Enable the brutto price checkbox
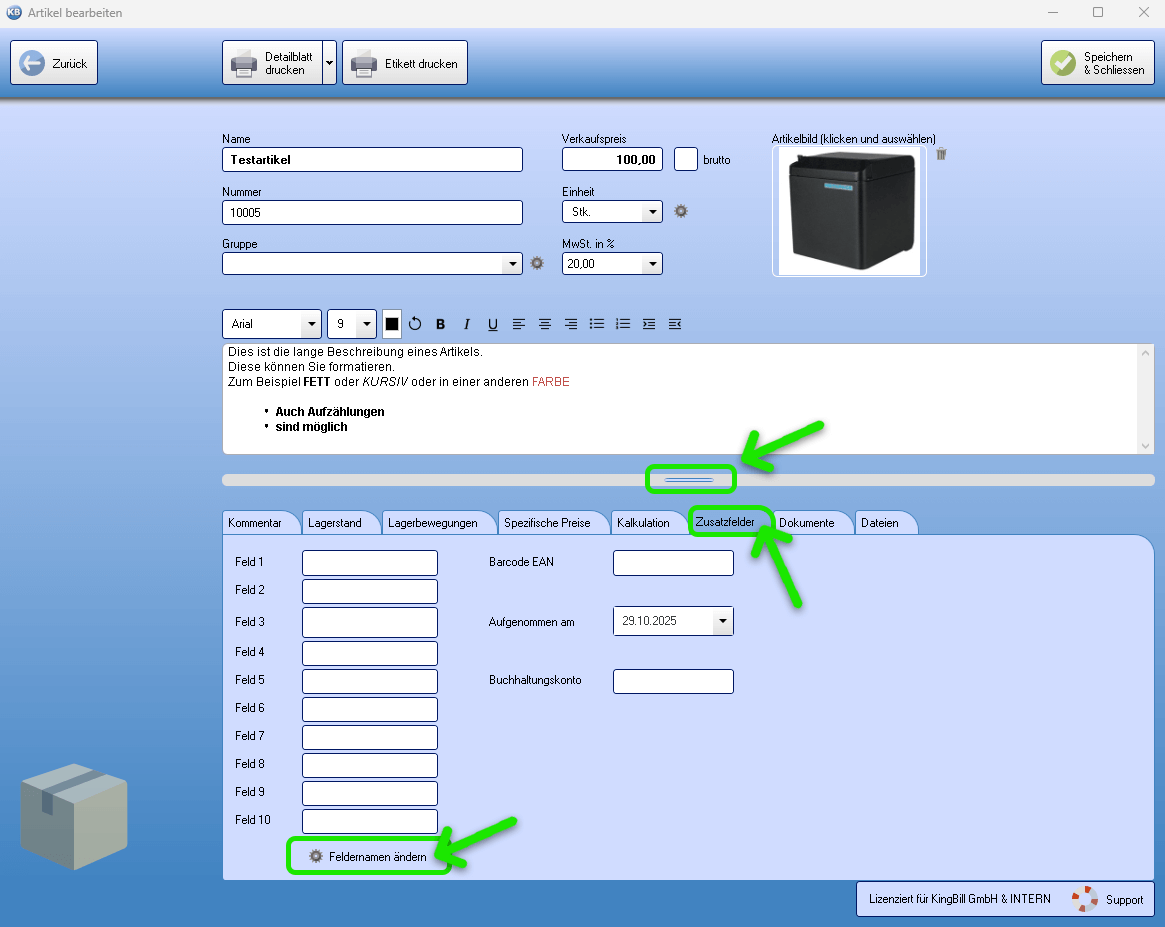 (686, 159)
